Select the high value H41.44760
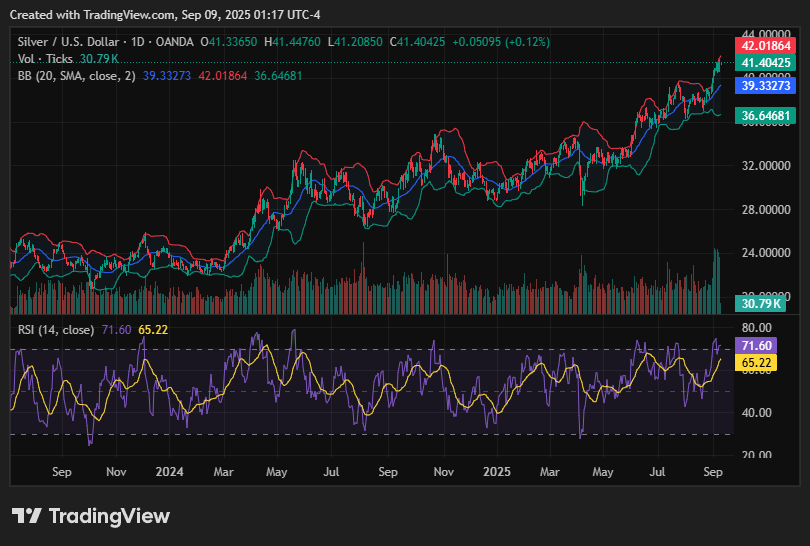This screenshot has width=810, height=546. click(x=292, y=42)
